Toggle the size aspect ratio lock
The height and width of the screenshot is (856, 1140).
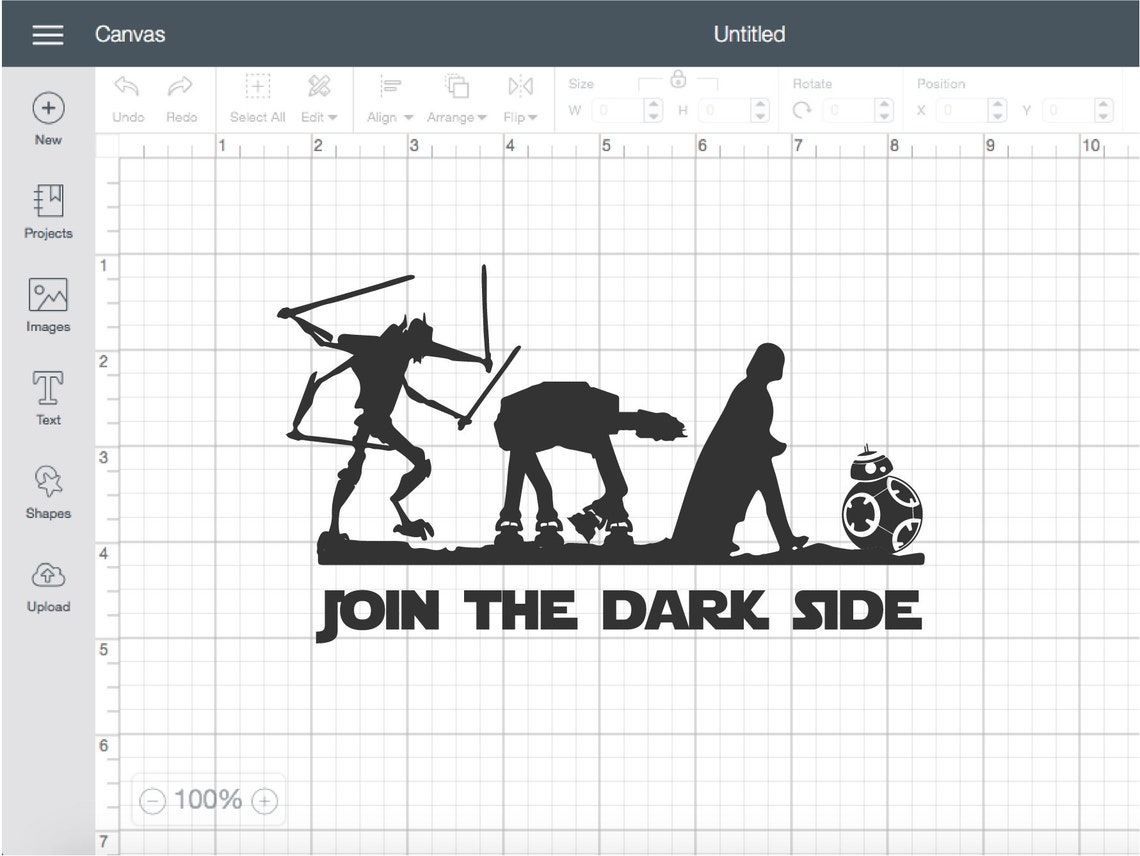coord(677,78)
